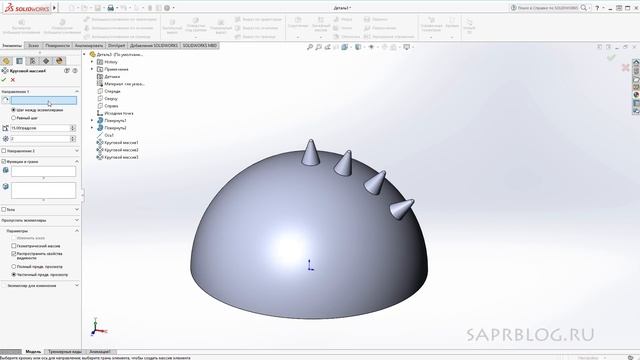The width and height of the screenshot is (640, 360).
Task: Collapse 'Функции и грани' section chevron
Action: tap(77, 162)
